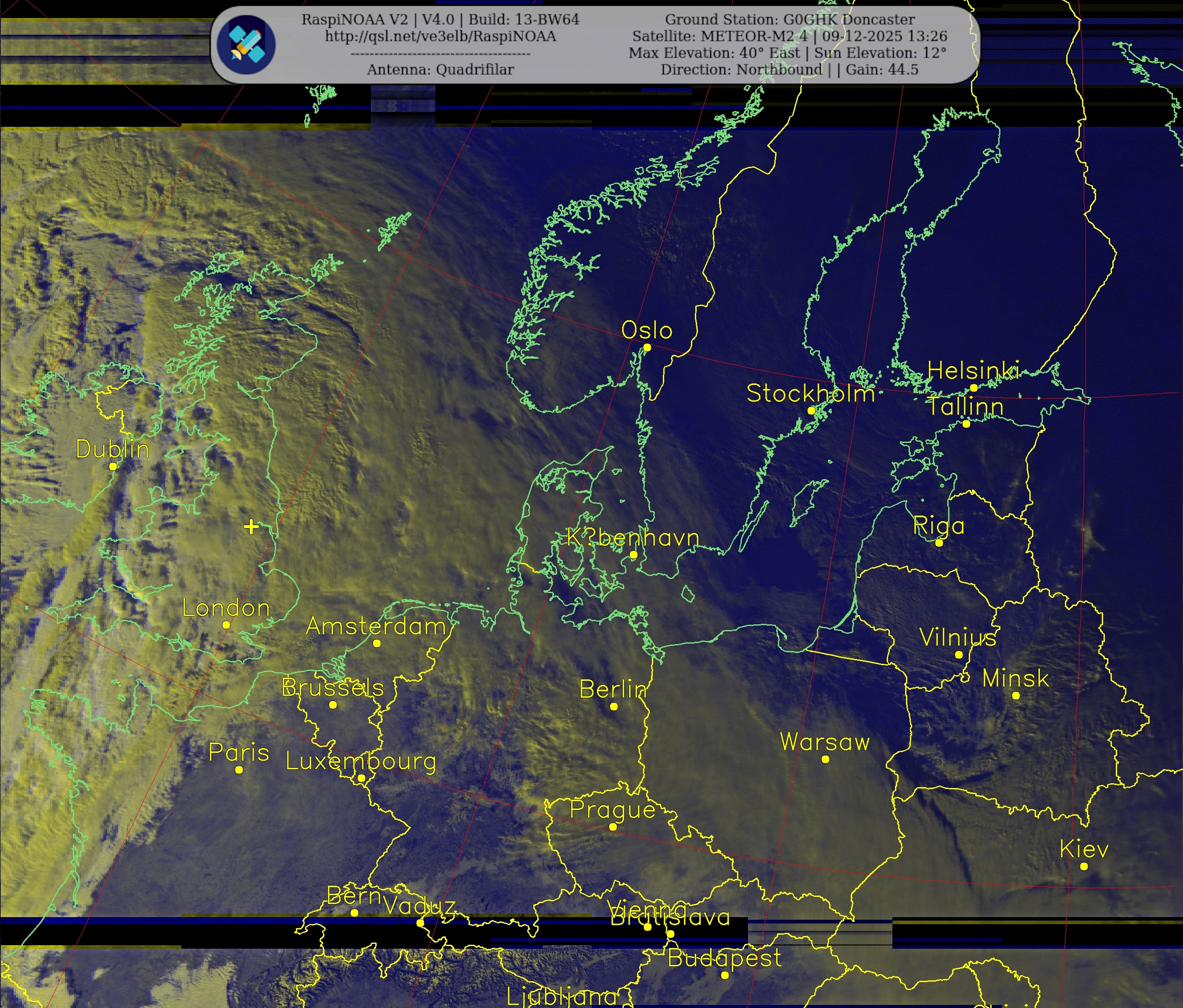Select the Helsinki city dot marker
1183x1008 pixels.
(974, 388)
